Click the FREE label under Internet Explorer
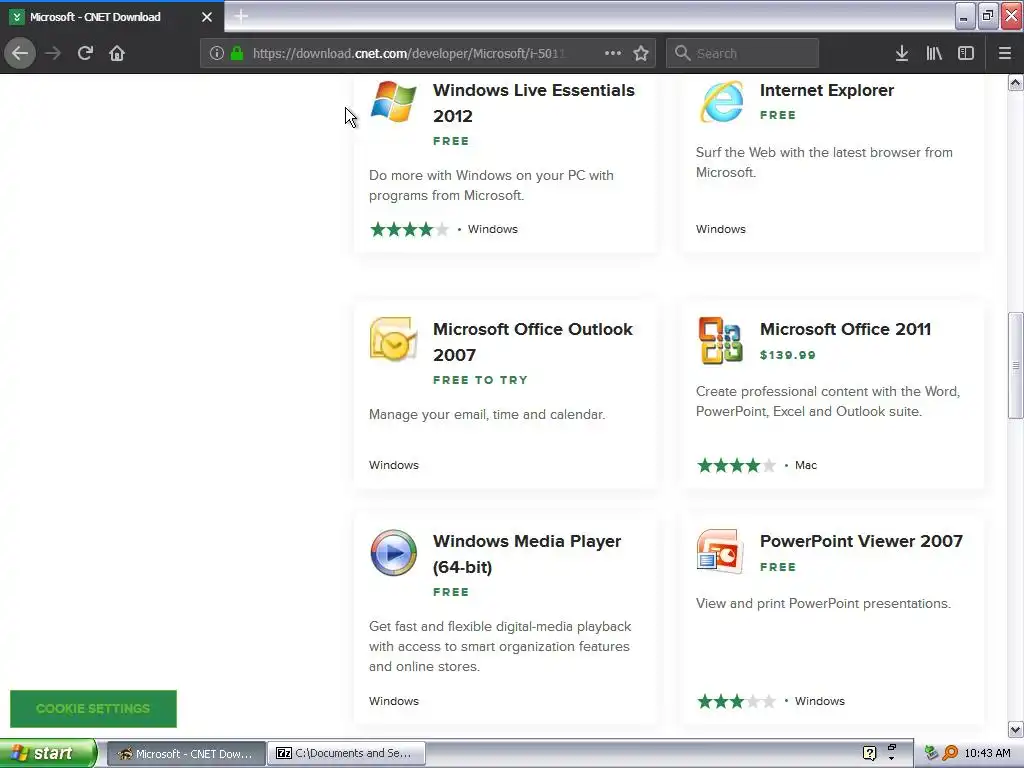 [x=778, y=115]
